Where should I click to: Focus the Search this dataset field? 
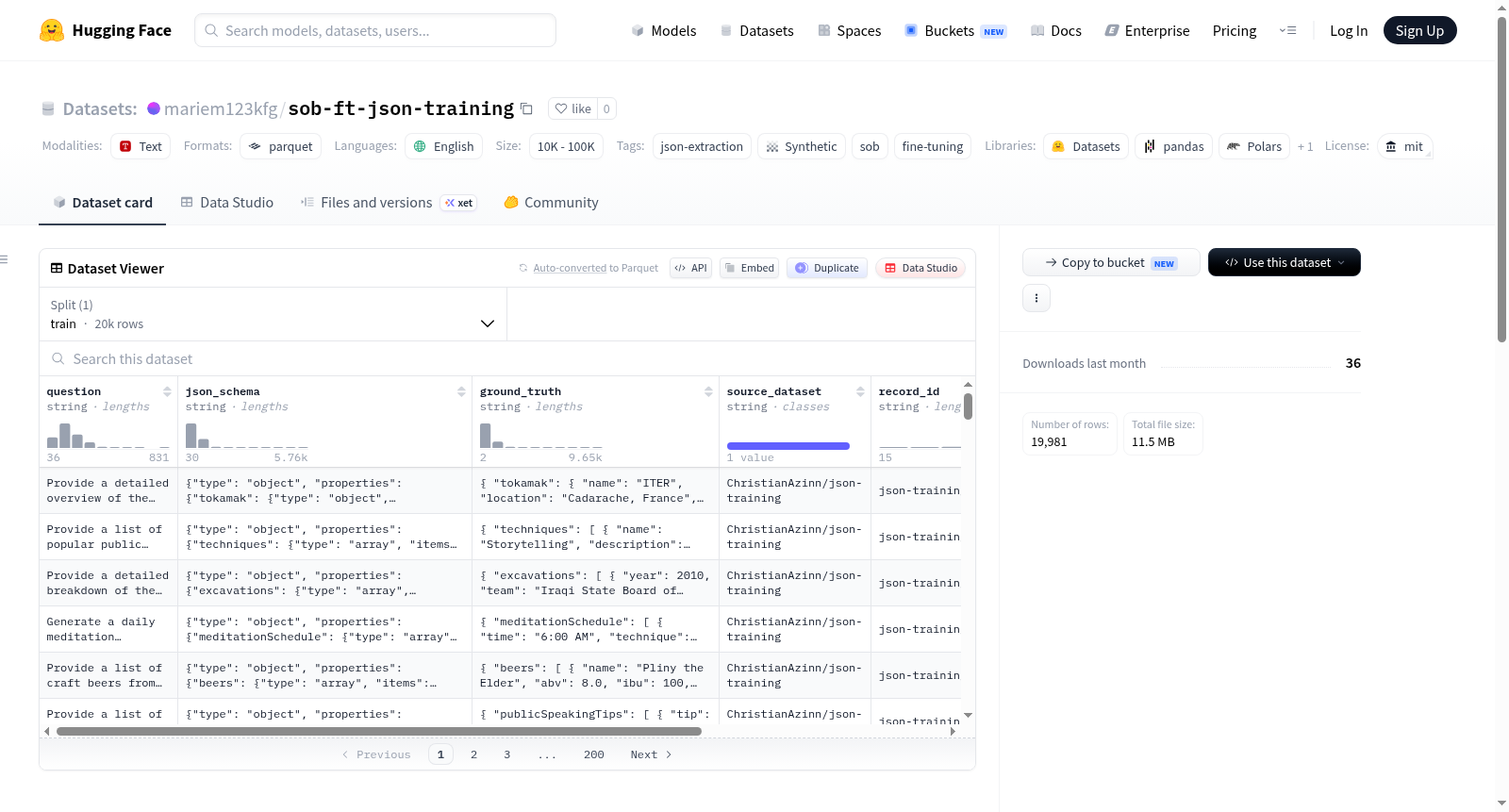[x=507, y=358]
